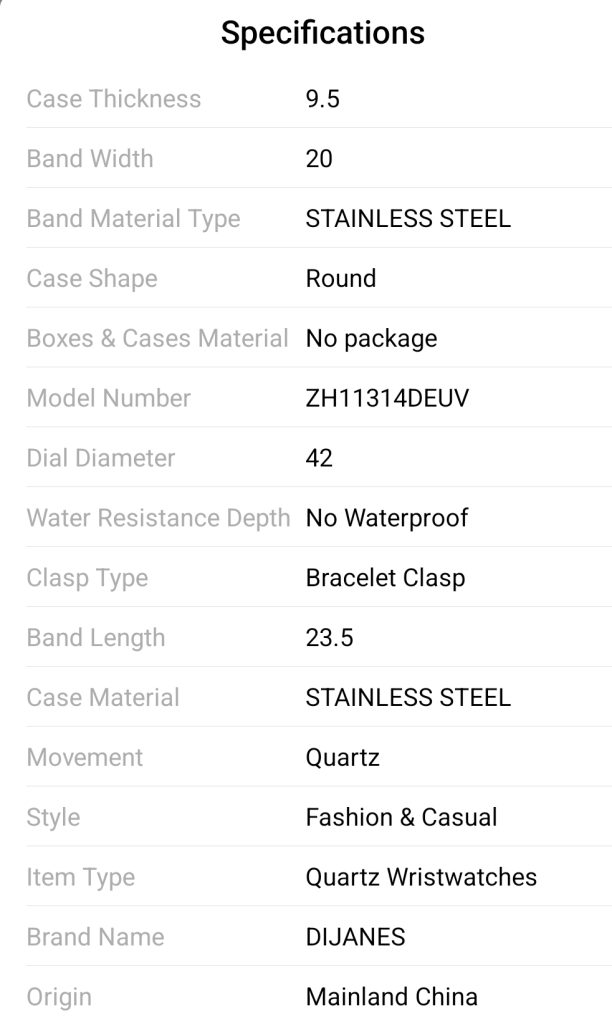Select the Case Thickness value 9.5
Viewport: 612px width, 1024px height.
click(x=322, y=99)
